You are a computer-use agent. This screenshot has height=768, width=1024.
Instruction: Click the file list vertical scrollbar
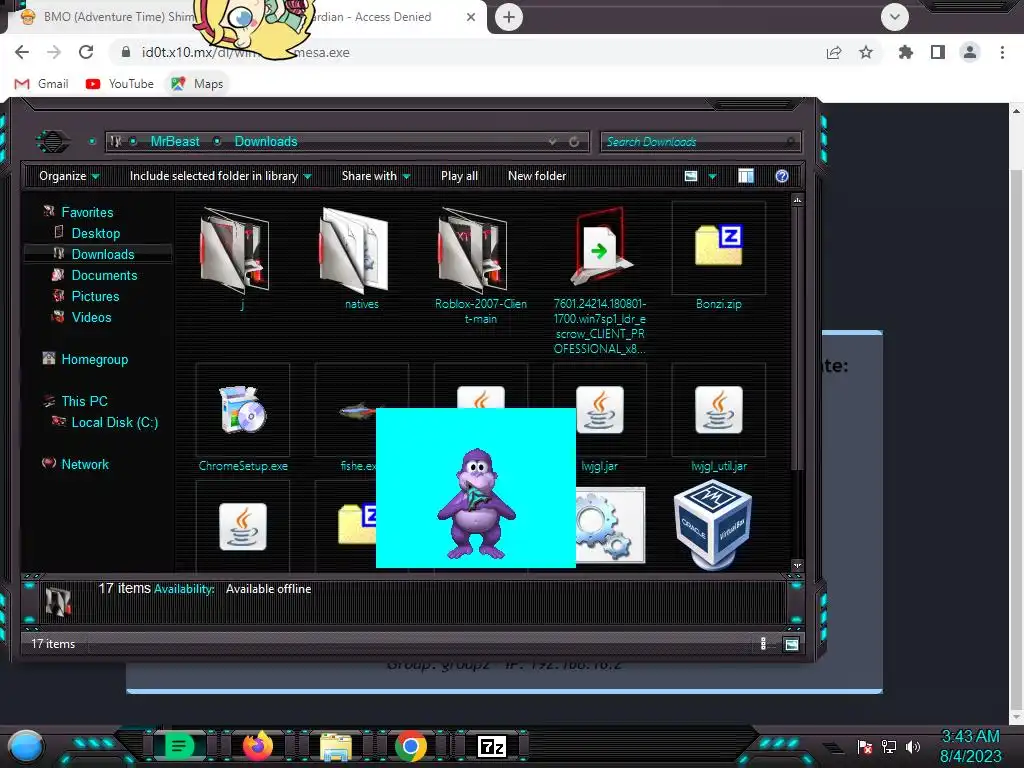(797, 340)
